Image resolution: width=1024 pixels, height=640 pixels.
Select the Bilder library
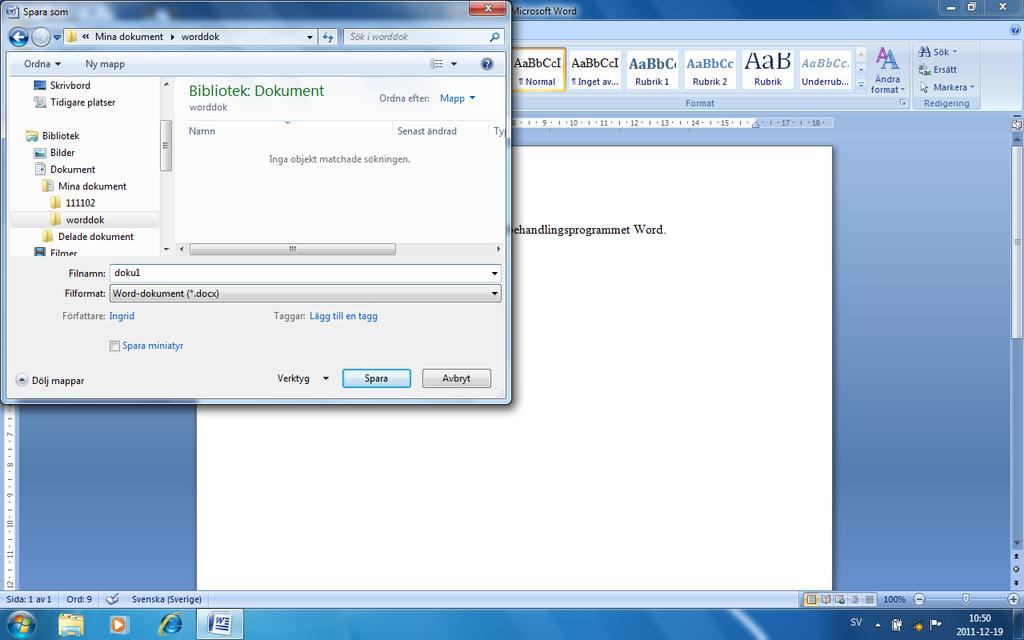pos(54,153)
